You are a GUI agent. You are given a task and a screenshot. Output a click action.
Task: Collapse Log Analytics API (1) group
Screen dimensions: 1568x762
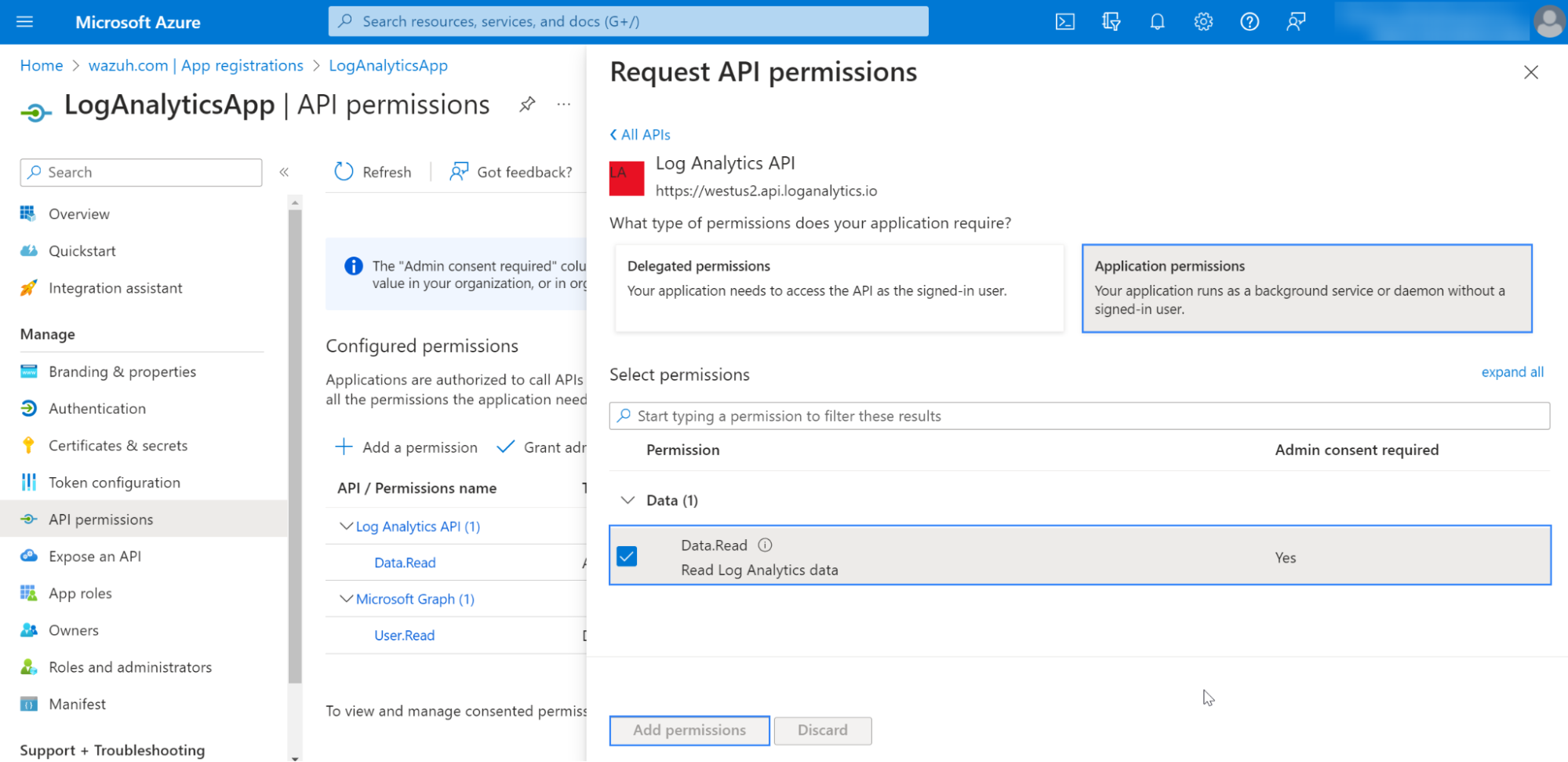[346, 527]
